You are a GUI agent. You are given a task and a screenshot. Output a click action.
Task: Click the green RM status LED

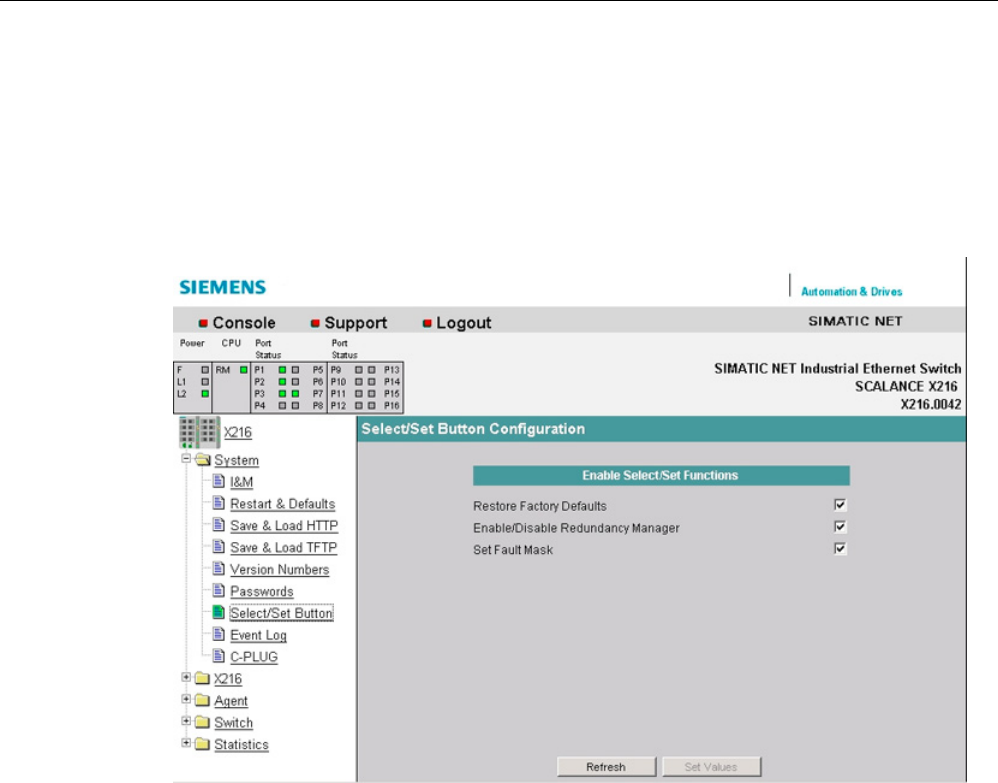(x=243, y=370)
